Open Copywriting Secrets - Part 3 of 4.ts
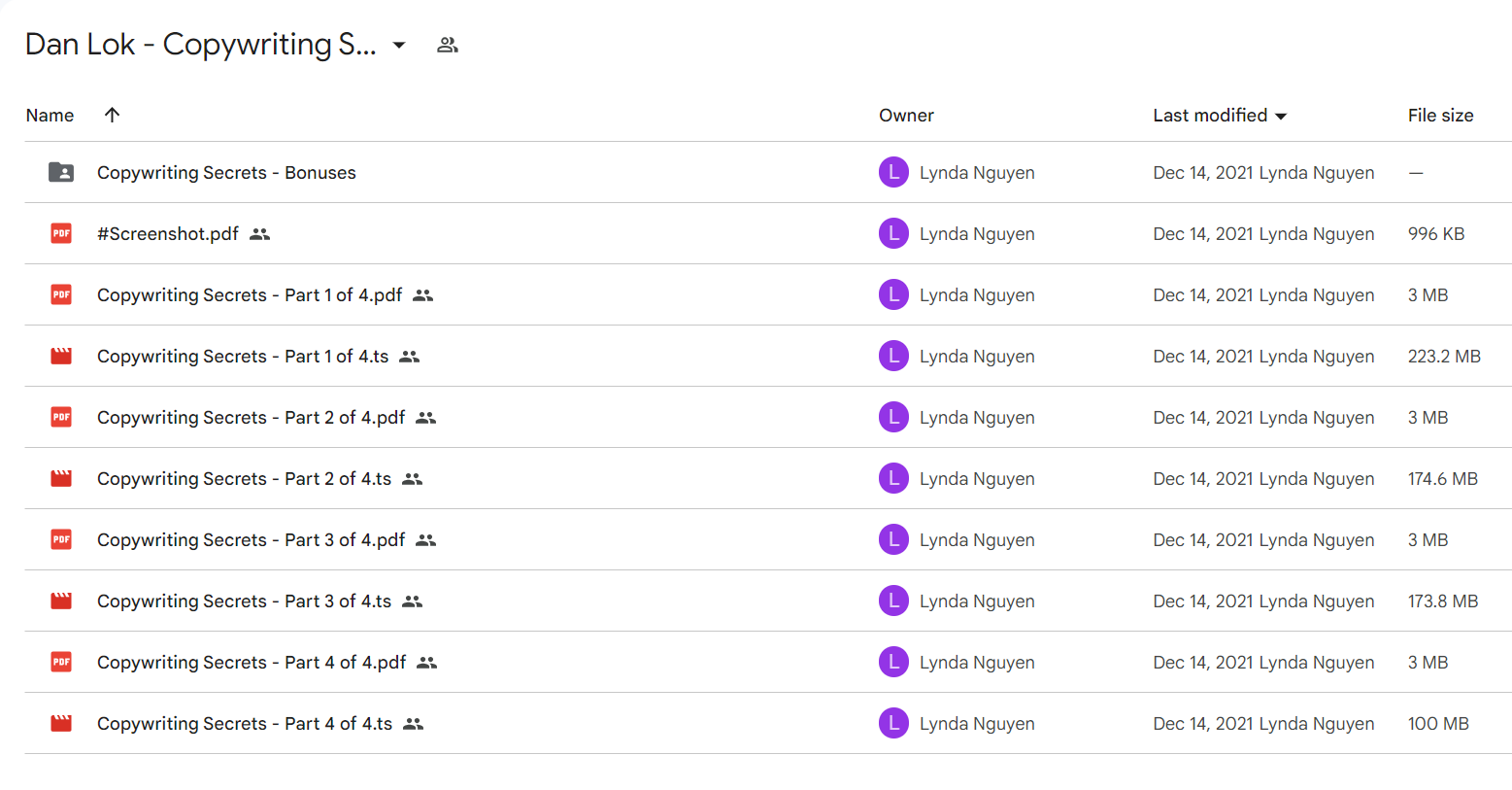Viewport: 1512px width, 790px height. coord(244,601)
